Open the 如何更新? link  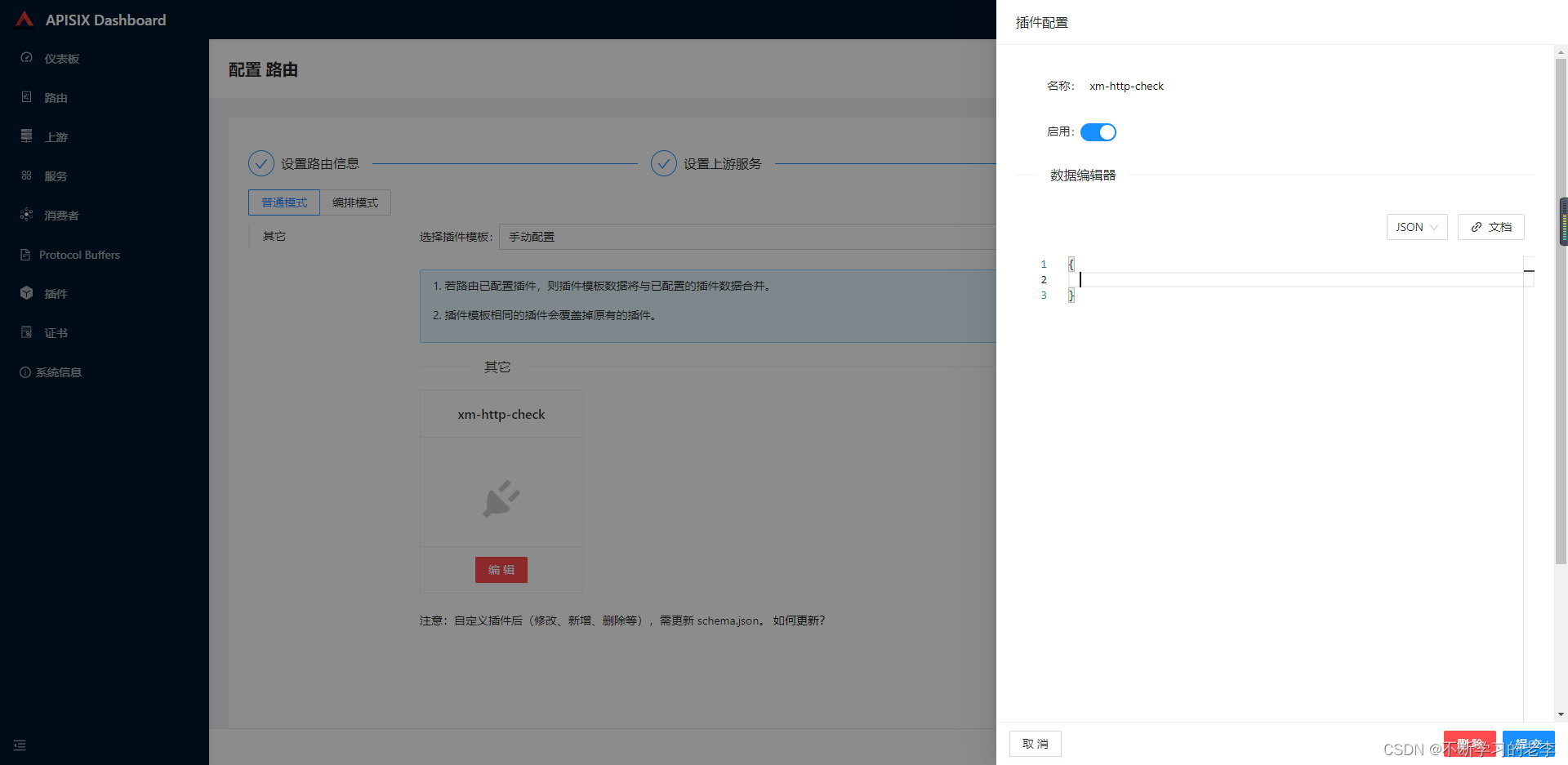(x=799, y=620)
